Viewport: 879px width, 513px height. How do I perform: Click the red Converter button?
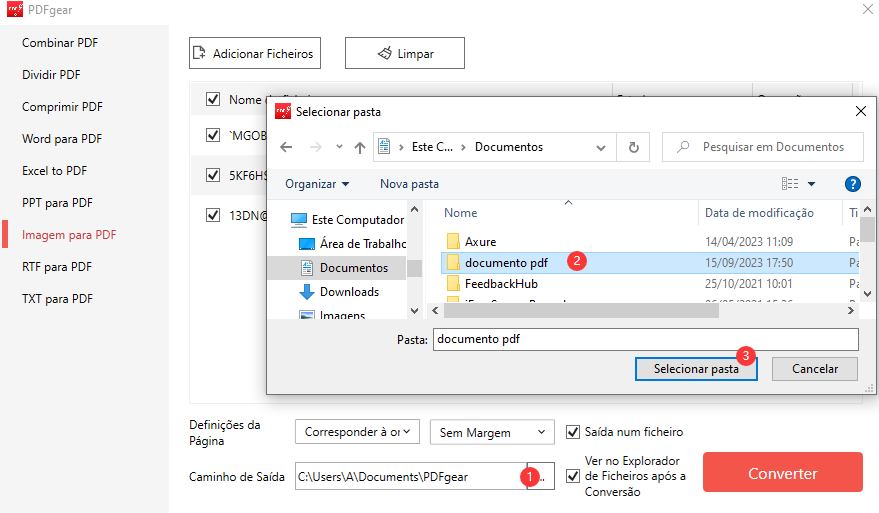click(x=783, y=473)
